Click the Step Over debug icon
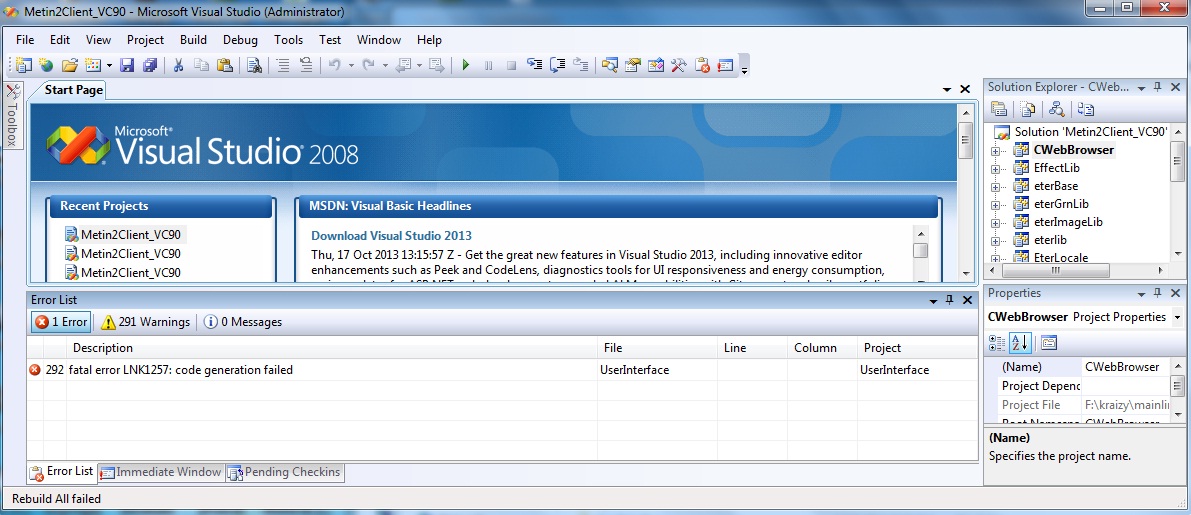Image resolution: width=1191 pixels, height=515 pixels. [558, 65]
